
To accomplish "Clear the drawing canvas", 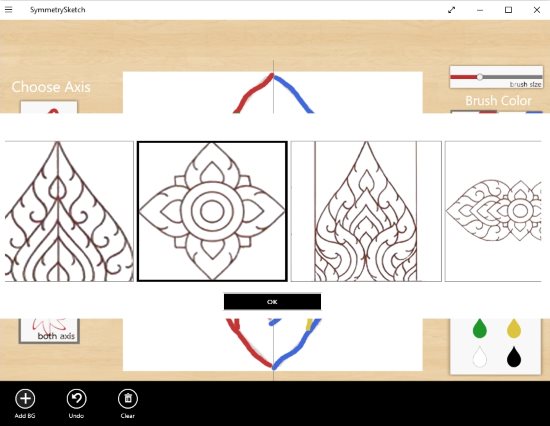I will tap(128, 404).
